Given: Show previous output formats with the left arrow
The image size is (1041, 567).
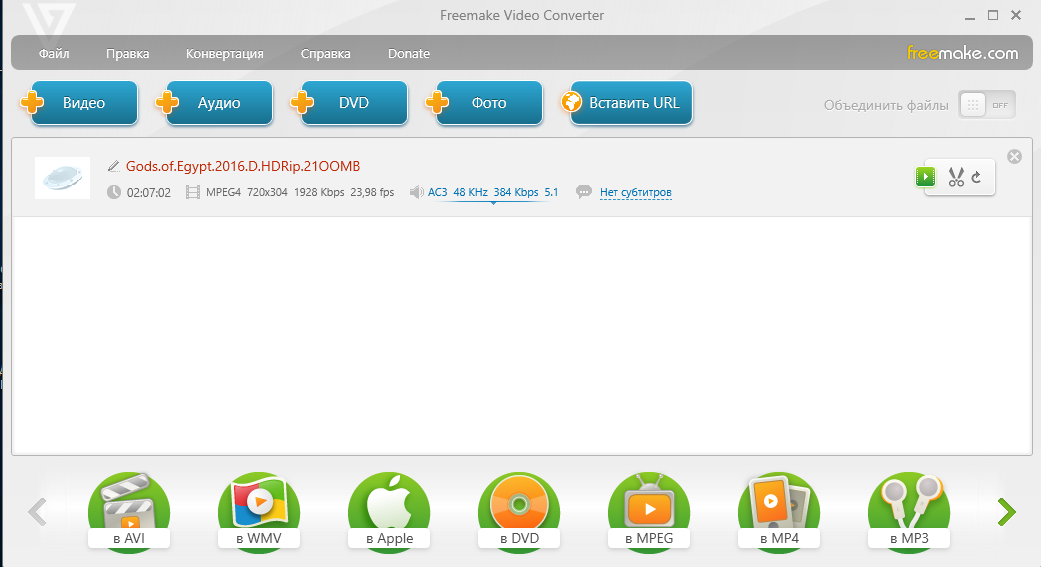Looking at the screenshot, I should click(37, 512).
